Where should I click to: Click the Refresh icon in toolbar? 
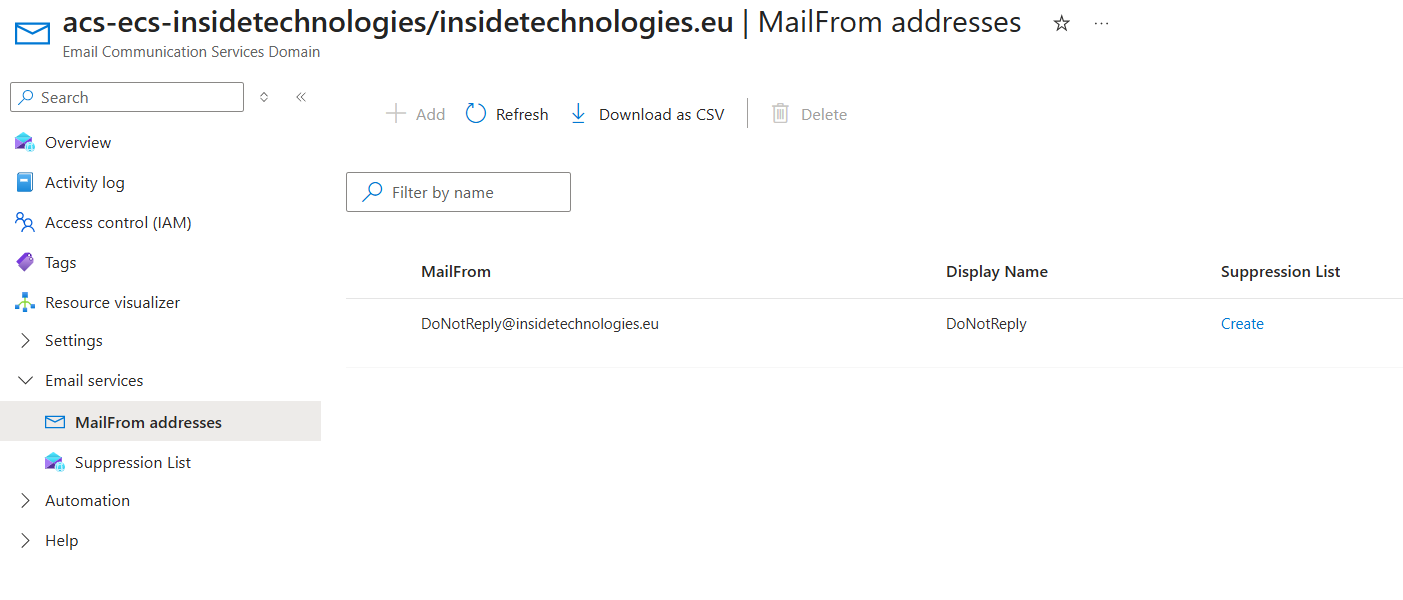click(x=476, y=114)
